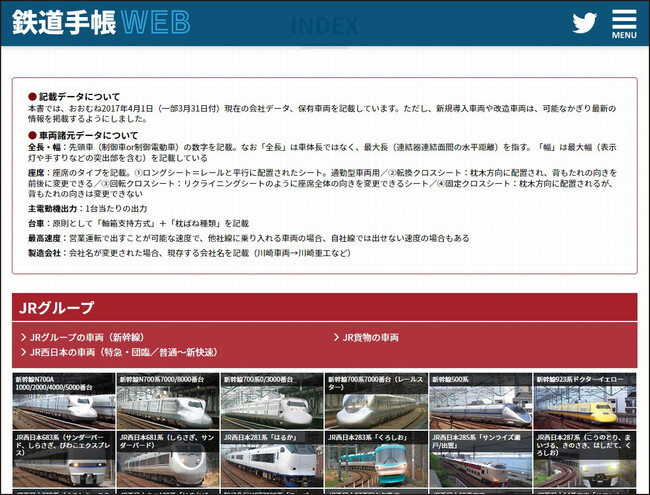Click the arrow beside JR貨物の車両
Image resolution: width=650 pixels, height=495 pixels.
[x=336, y=337]
